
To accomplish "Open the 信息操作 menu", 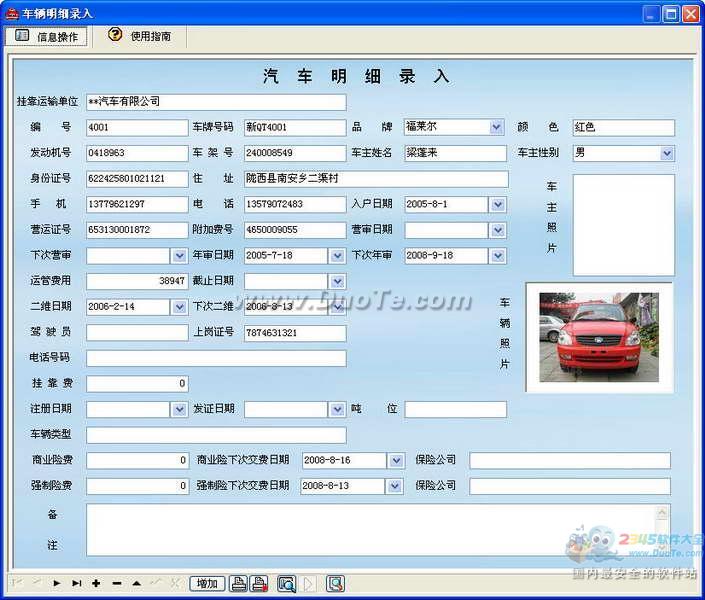I will point(47,36).
